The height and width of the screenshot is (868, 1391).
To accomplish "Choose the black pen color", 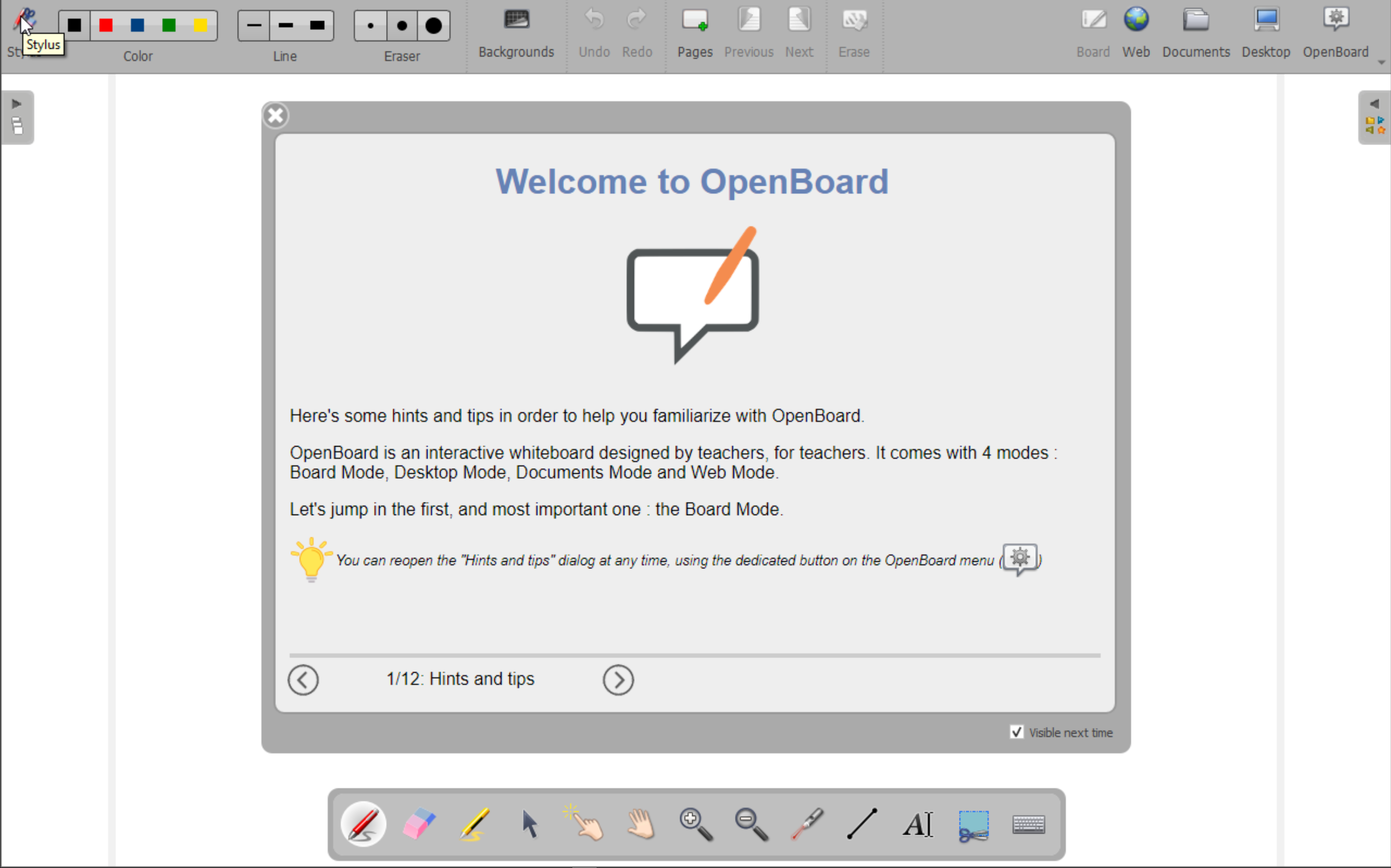I will pyautogui.click(x=74, y=25).
